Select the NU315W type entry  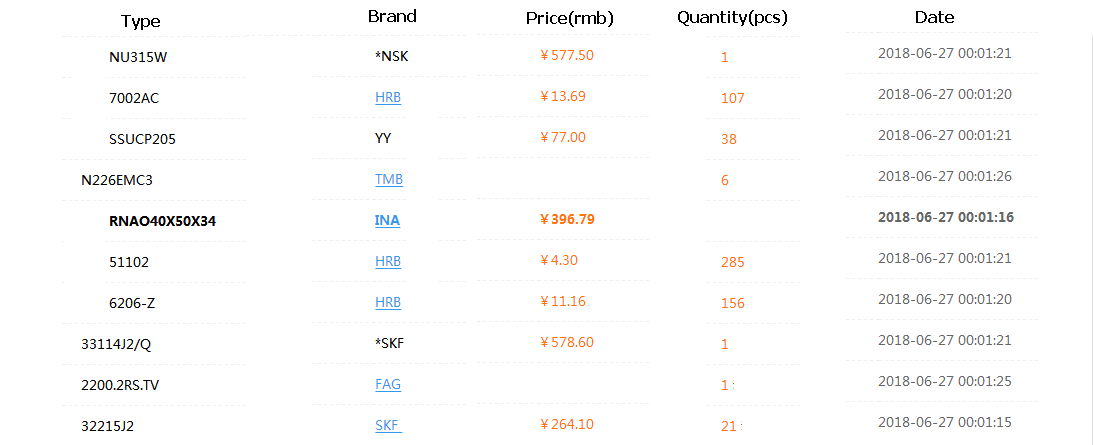click(138, 57)
